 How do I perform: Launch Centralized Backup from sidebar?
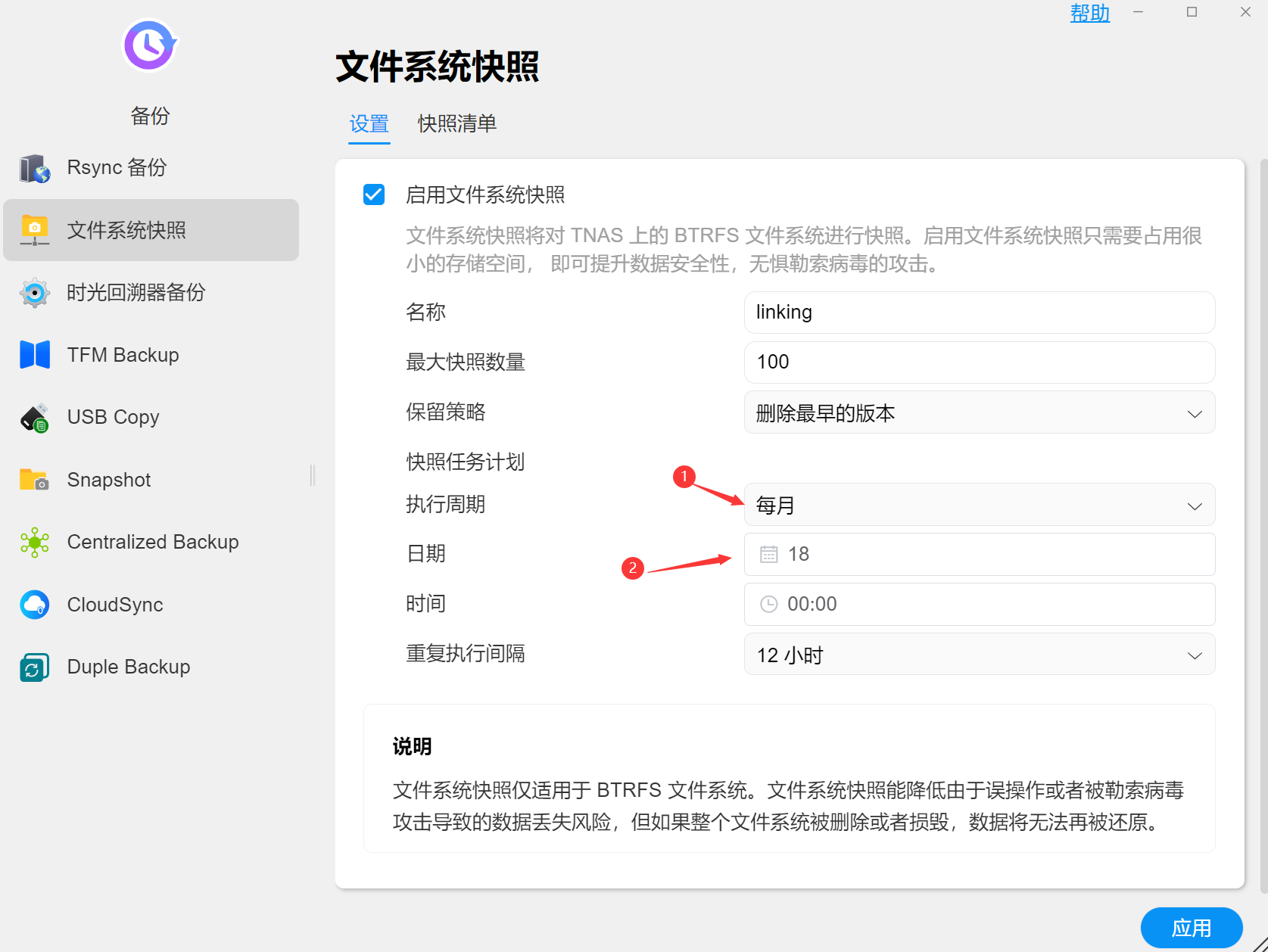[35, 543]
